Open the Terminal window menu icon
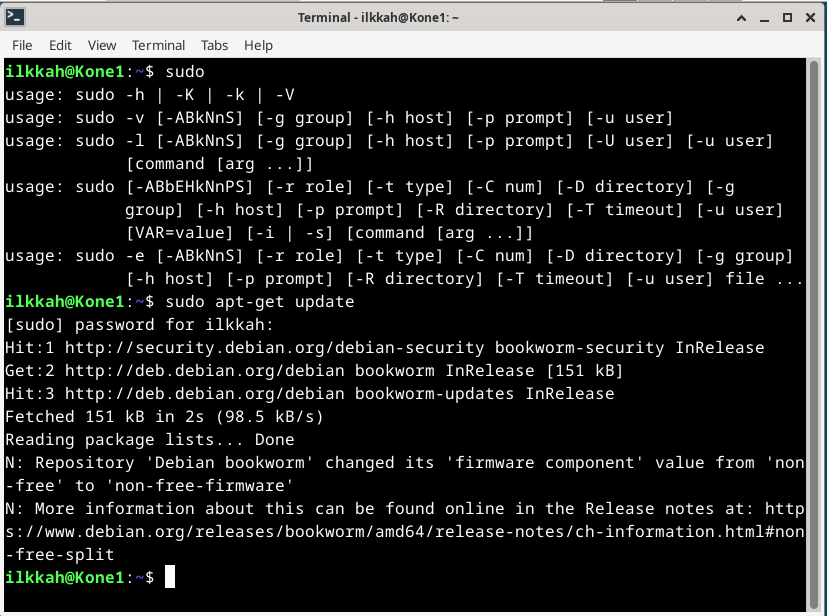This screenshot has width=827, height=616. pyautogui.click(x=16, y=17)
